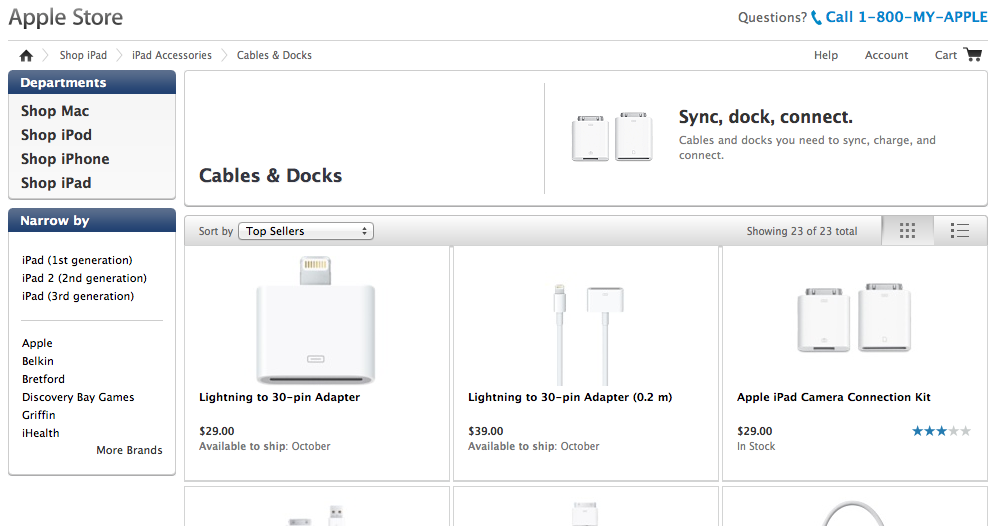
Task: Filter by Griffin brand
Action: 39,415
